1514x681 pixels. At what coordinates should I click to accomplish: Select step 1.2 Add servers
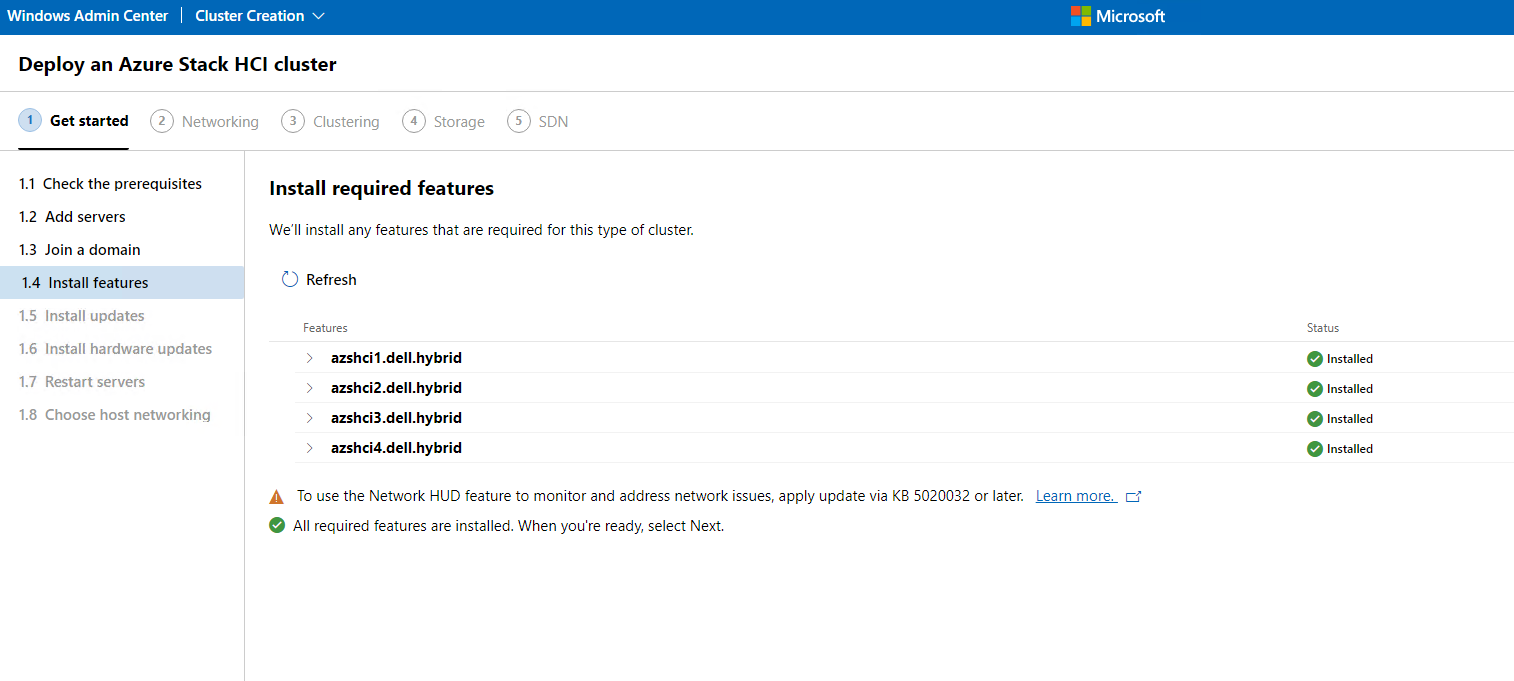click(73, 217)
